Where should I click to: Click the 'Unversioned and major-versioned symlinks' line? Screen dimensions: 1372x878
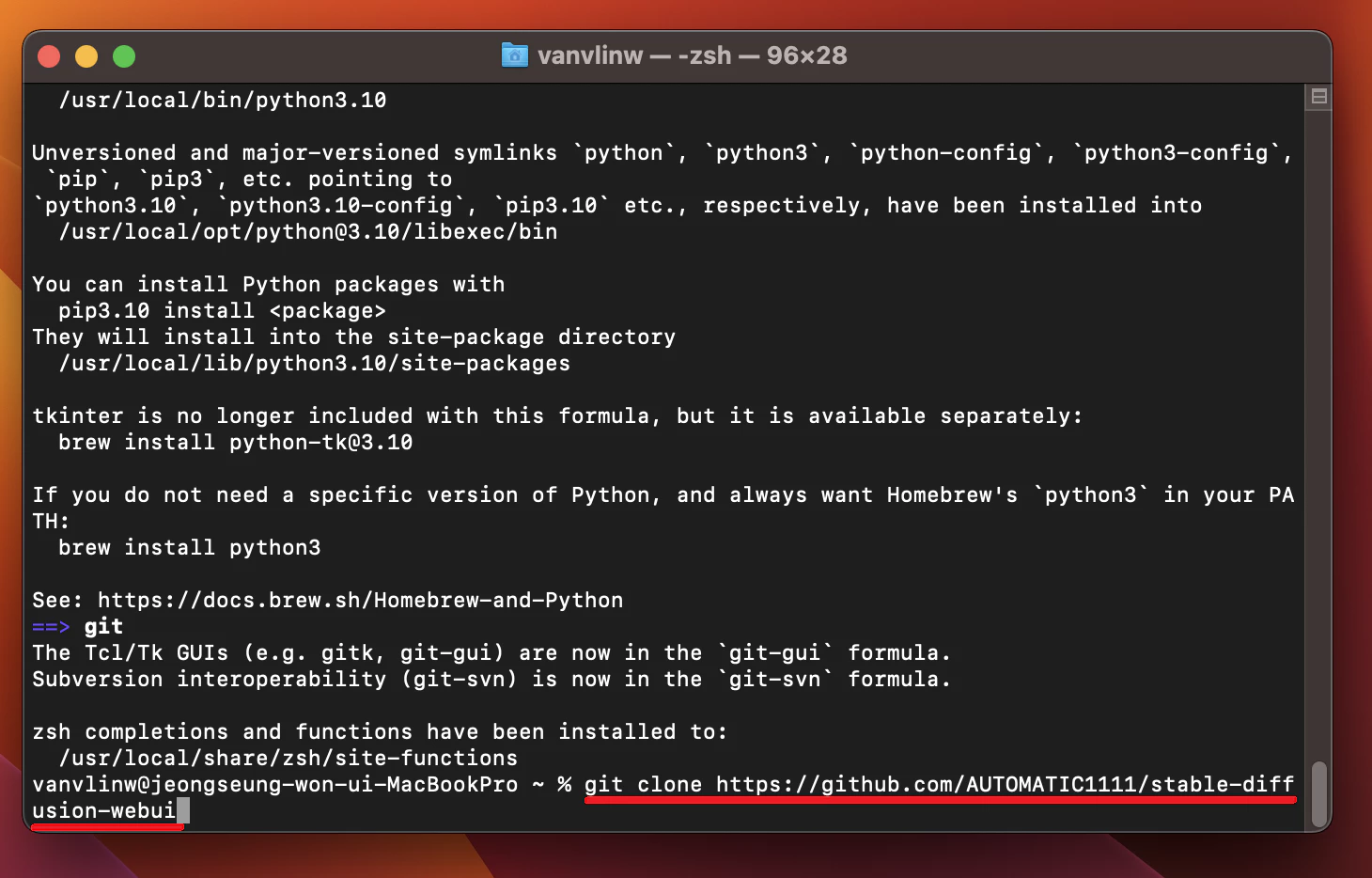663,152
